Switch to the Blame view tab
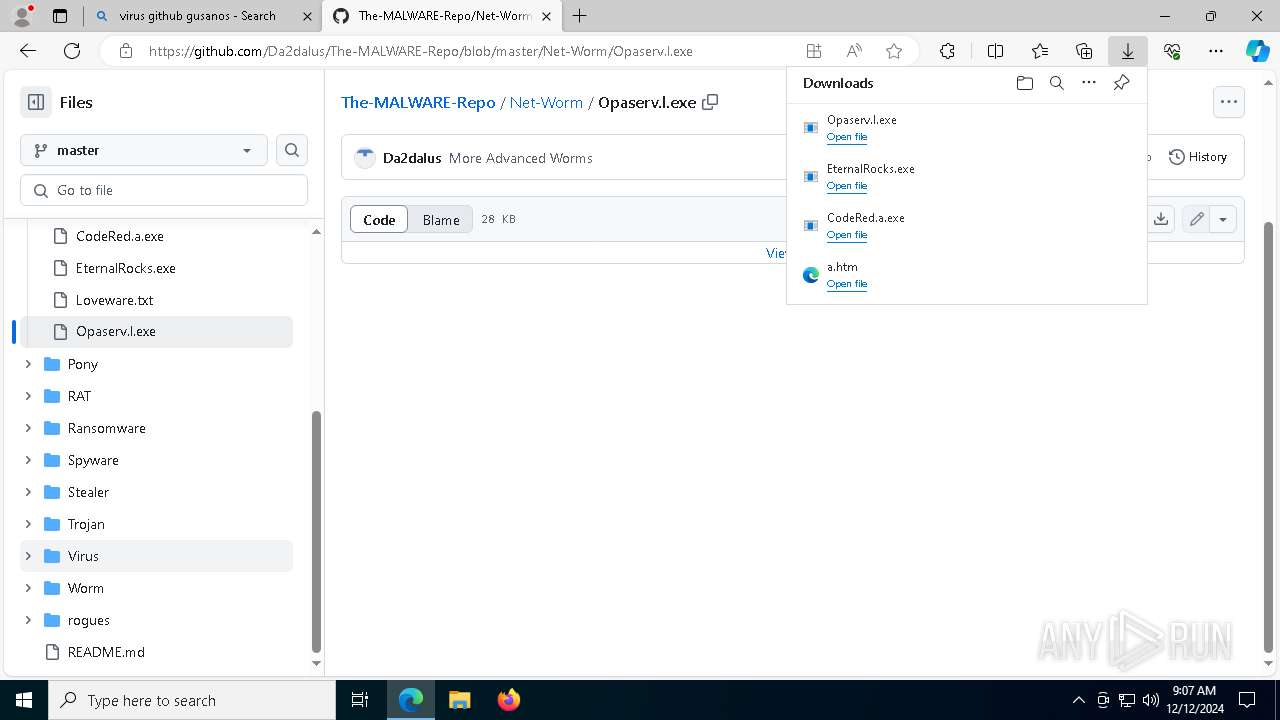1280x720 pixels. [x=441, y=219]
